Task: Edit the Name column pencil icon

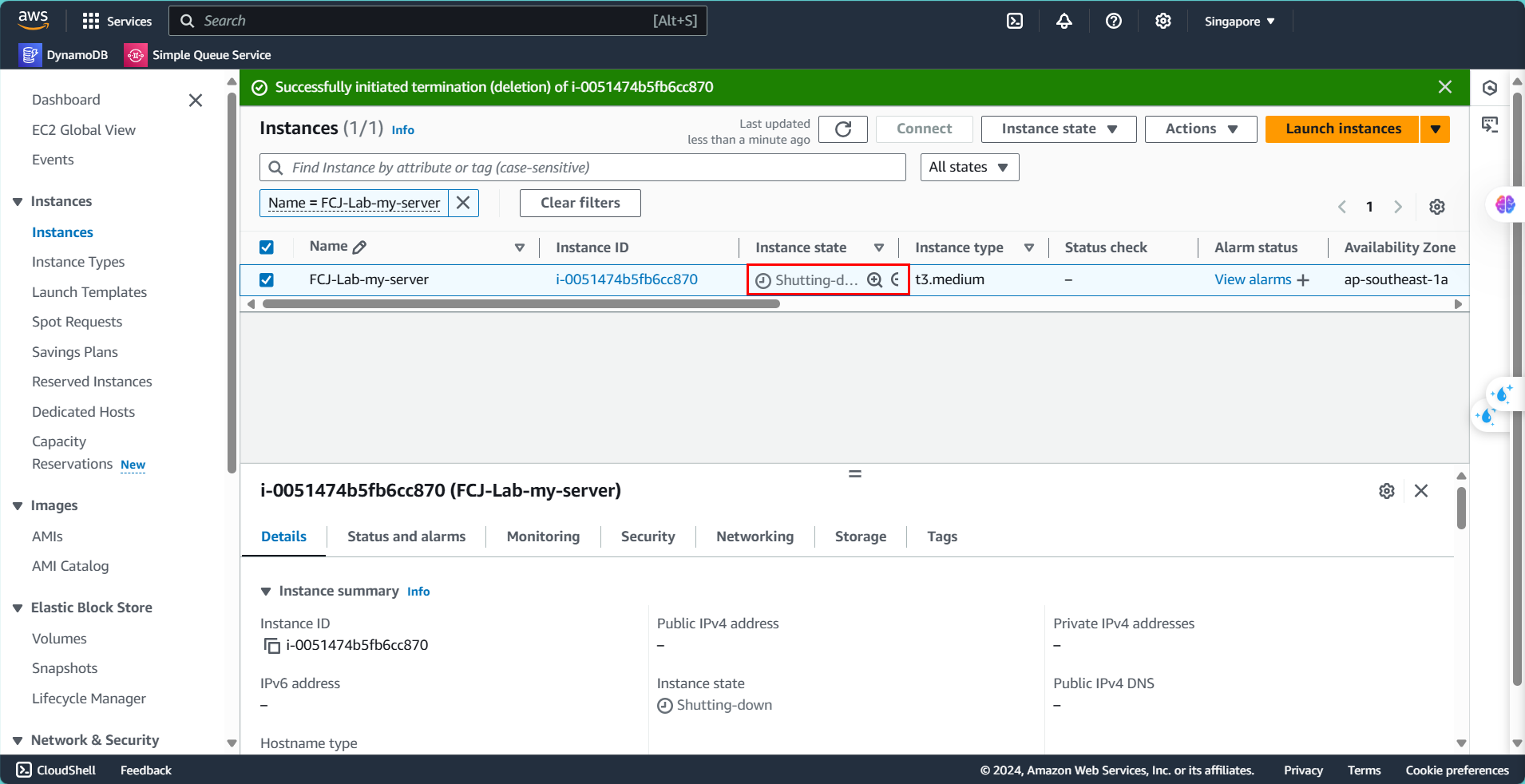Action: (360, 247)
